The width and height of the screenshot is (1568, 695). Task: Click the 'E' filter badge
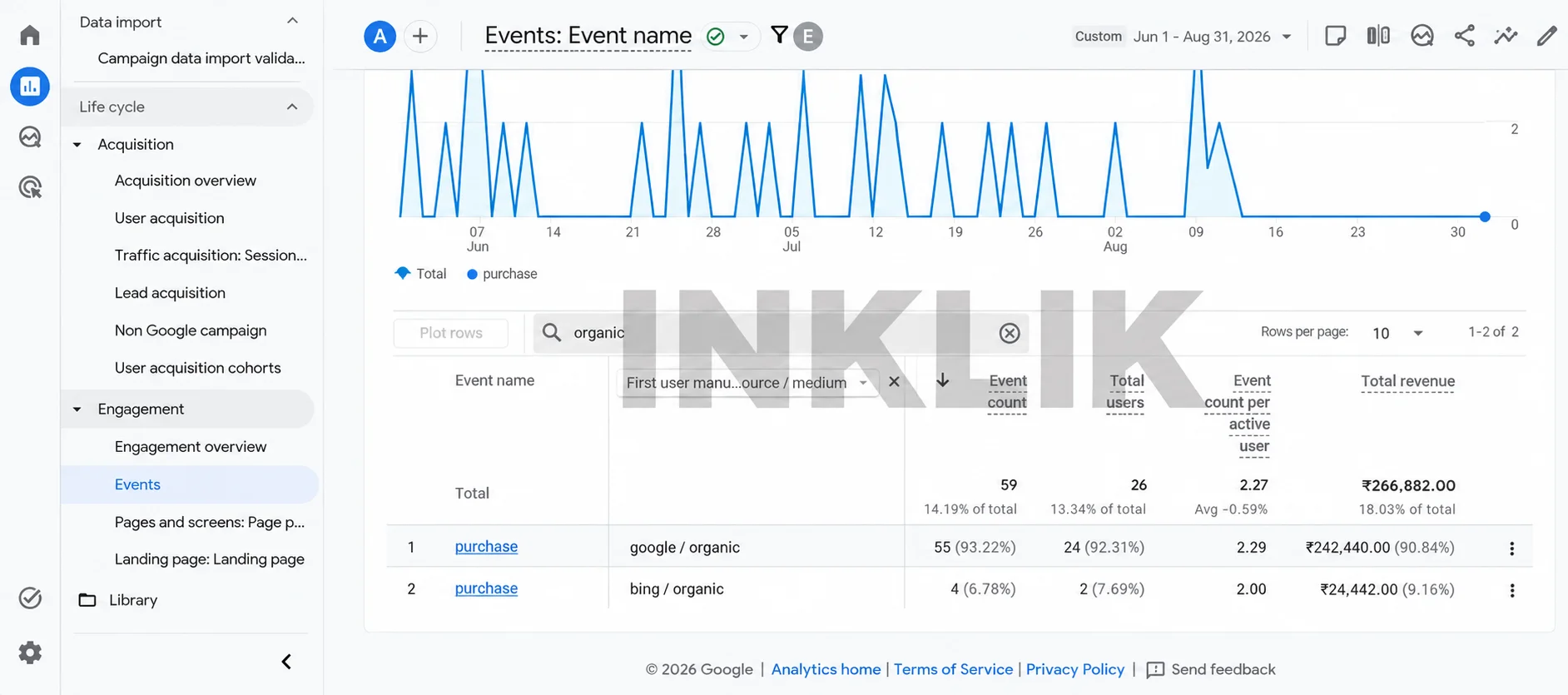tap(808, 37)
